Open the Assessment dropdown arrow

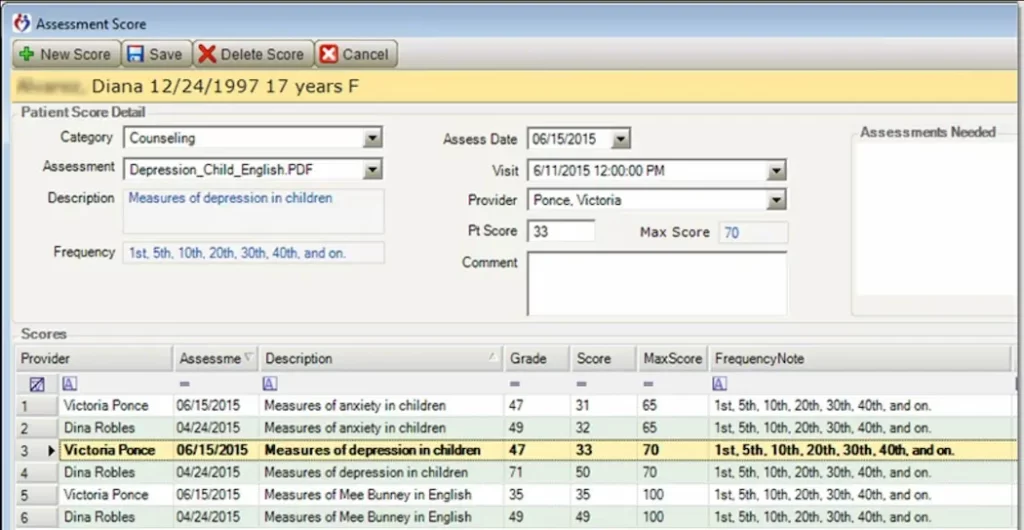pyautogui.click(x=372, y=169)
